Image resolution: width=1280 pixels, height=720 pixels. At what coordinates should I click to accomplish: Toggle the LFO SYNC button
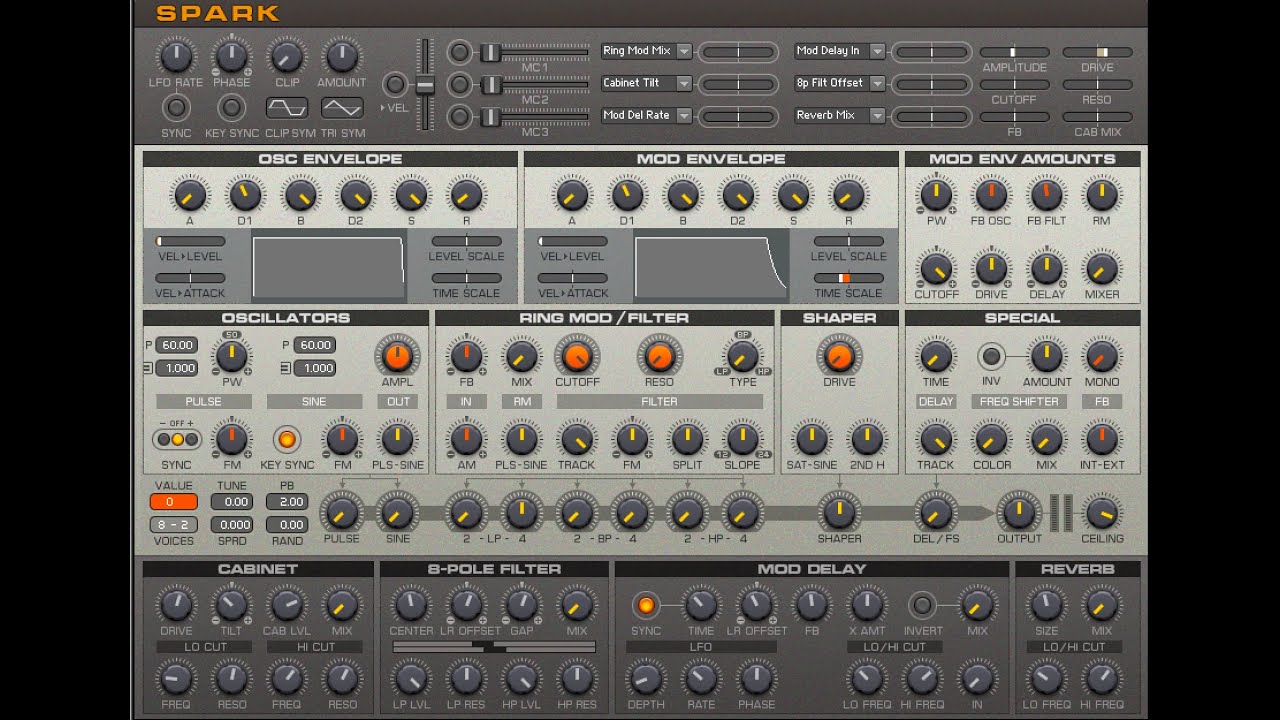pyautogui.click(x=176, y=107)
